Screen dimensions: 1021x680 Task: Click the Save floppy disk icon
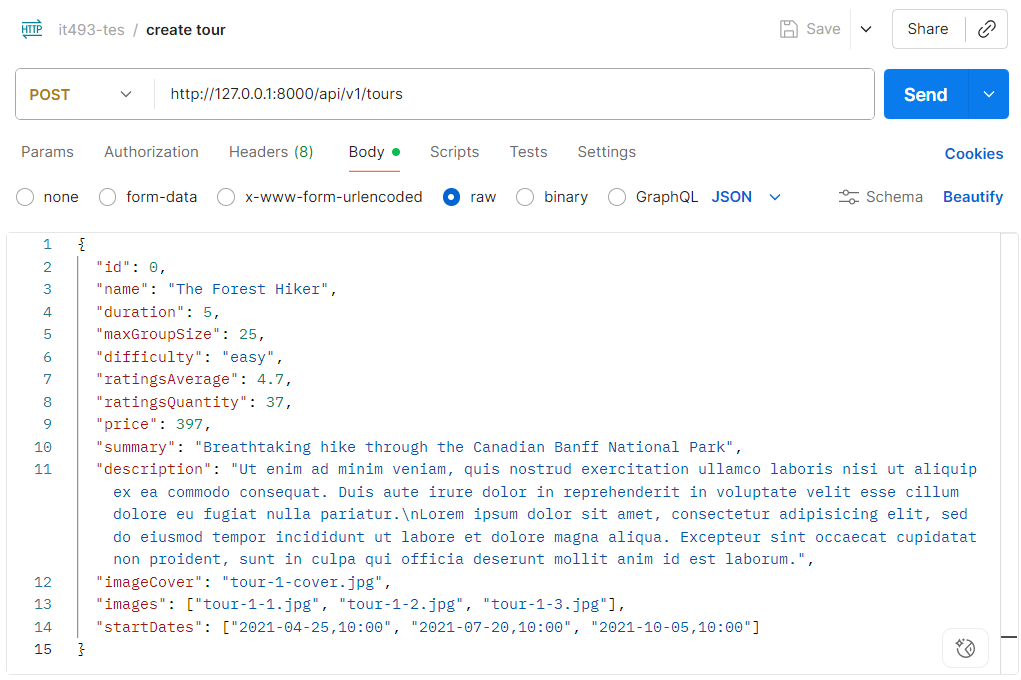[789, 29]
